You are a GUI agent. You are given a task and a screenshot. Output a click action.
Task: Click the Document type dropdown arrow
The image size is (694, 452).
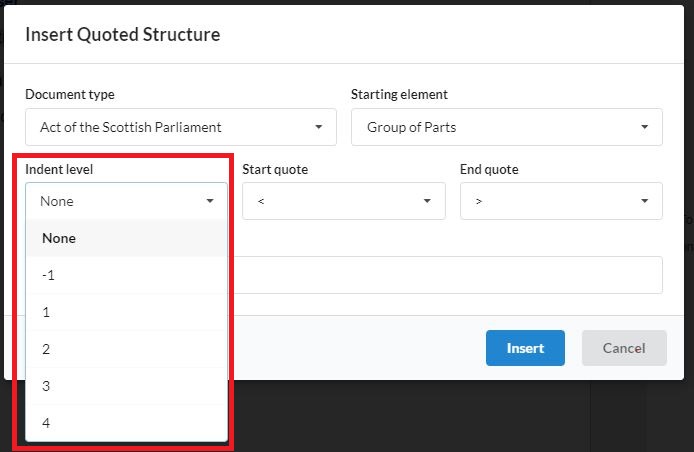click(318, 127)
